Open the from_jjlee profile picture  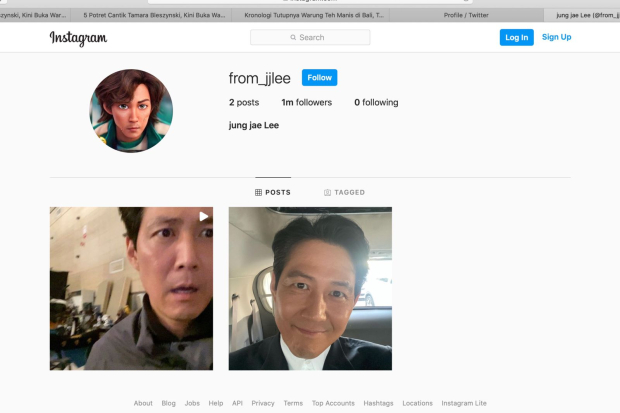point(131,111)
